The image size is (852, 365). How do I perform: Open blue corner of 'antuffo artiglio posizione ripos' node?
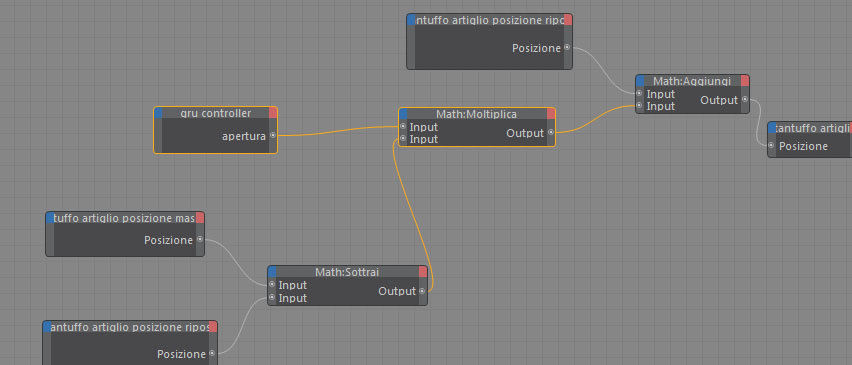click(x=47, y=326)
